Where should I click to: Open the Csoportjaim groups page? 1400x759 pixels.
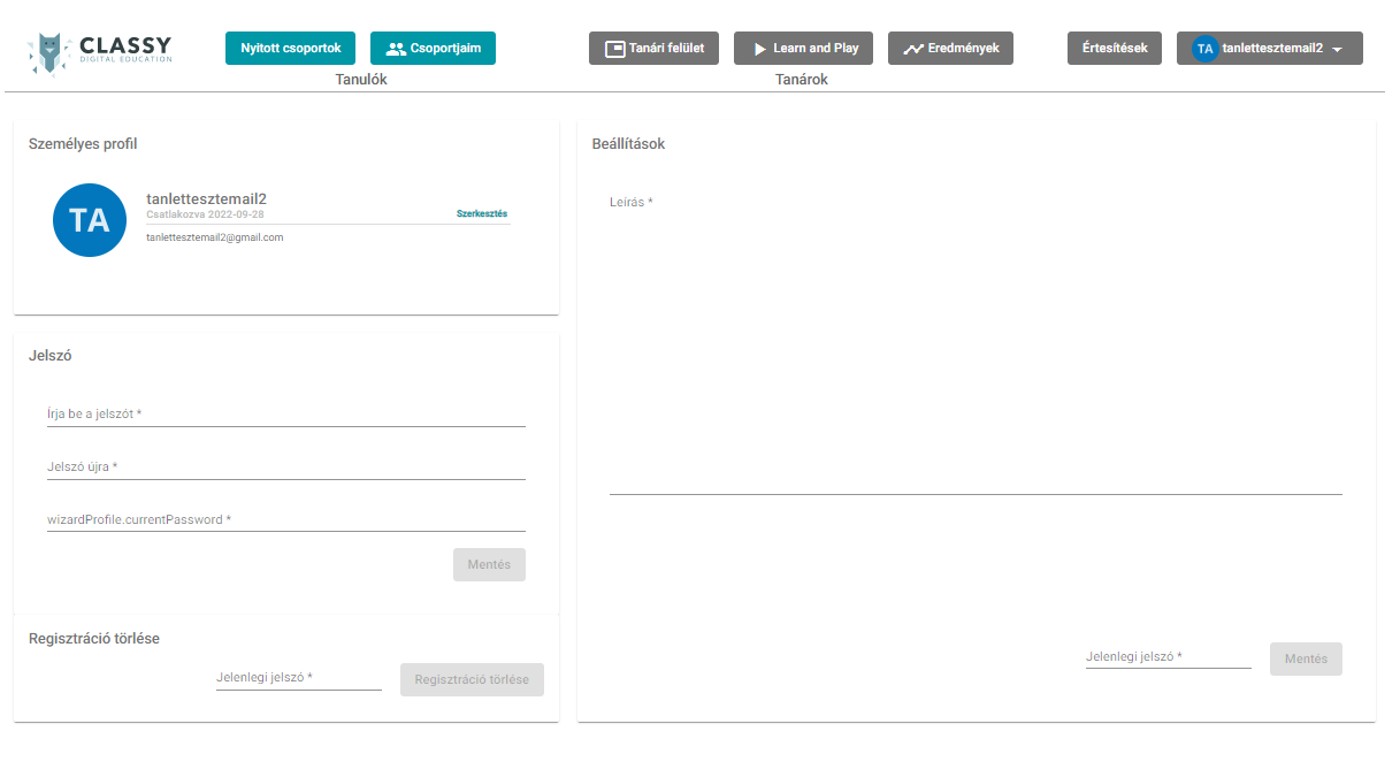(x=433, y=48)
